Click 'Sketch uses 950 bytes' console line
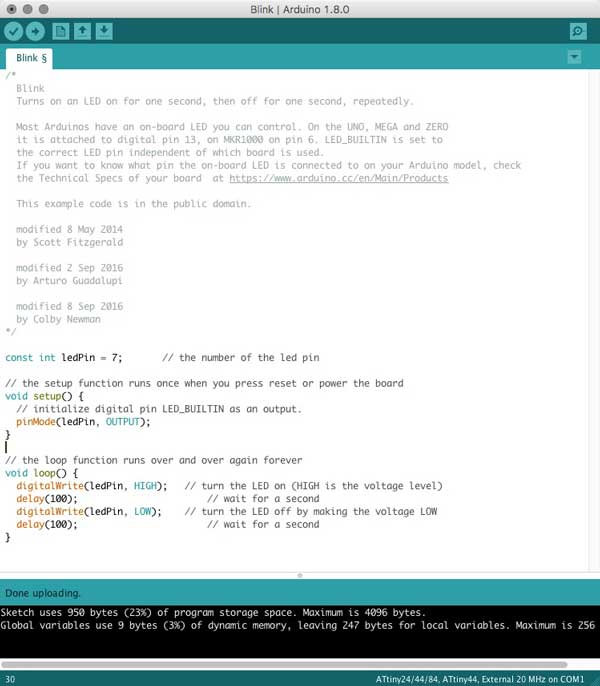600x686 pixels. click(x=213, y=612)
